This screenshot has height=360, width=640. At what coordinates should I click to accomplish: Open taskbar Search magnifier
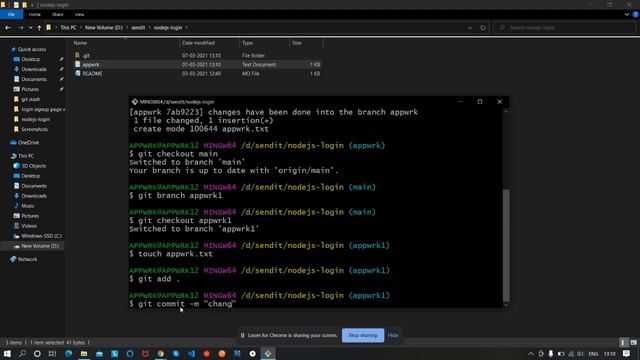pyautogui.click(x=22, y=353)
